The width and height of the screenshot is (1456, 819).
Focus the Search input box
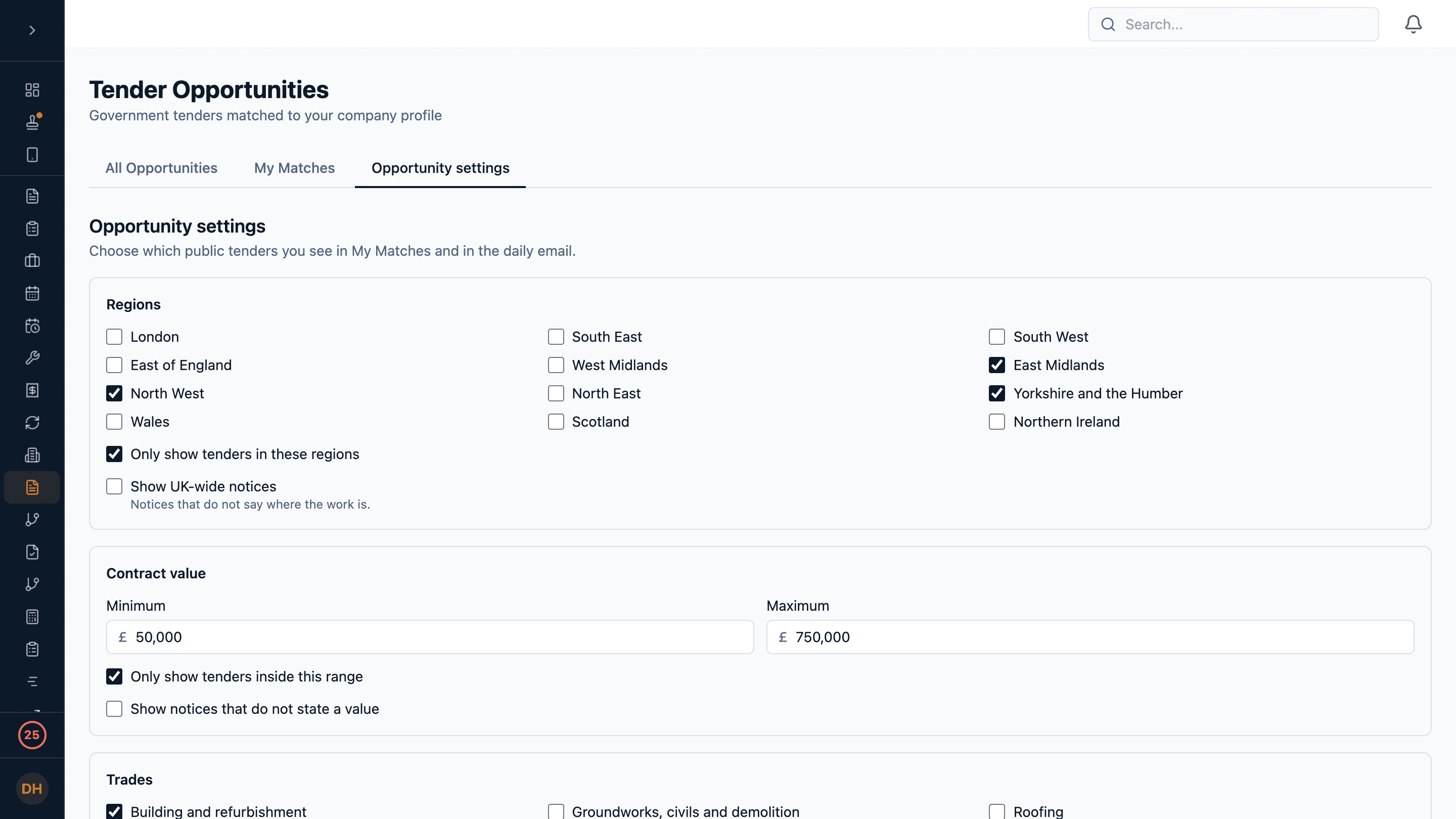[1233, 24]
